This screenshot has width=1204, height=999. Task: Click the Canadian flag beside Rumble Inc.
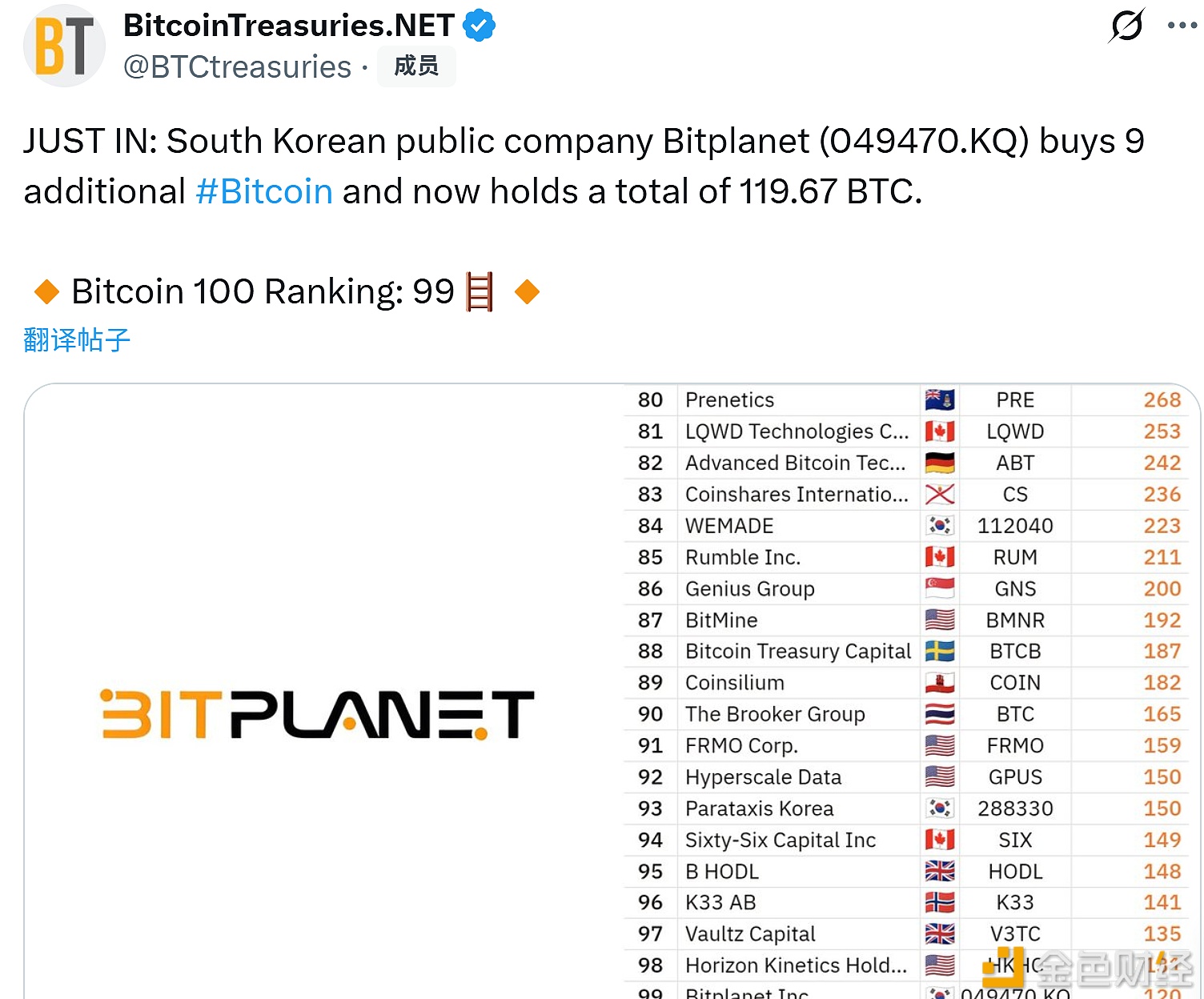tap(940, 557)
